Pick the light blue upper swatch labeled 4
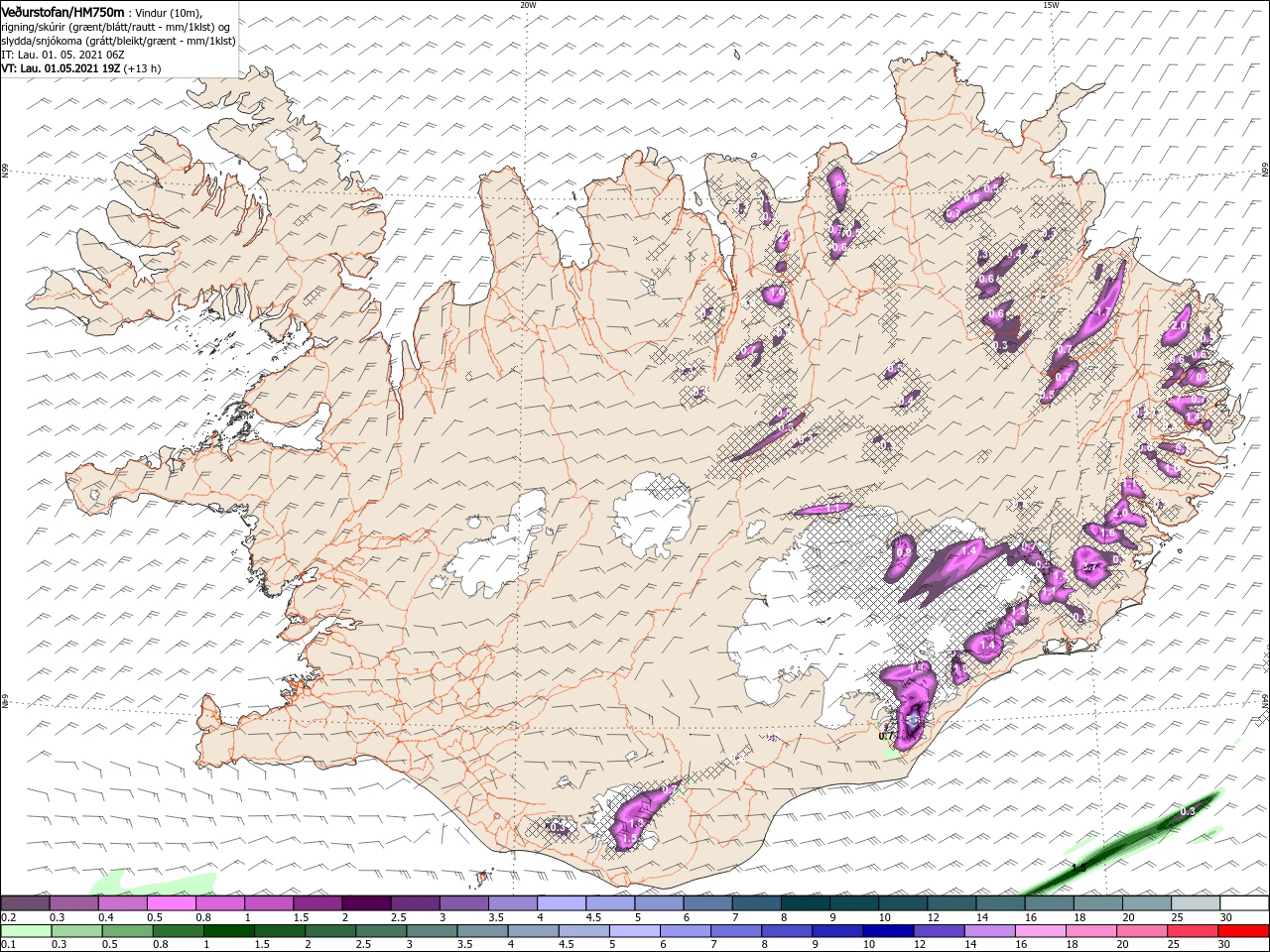1270x952 pixels. (x=561, y=903)
